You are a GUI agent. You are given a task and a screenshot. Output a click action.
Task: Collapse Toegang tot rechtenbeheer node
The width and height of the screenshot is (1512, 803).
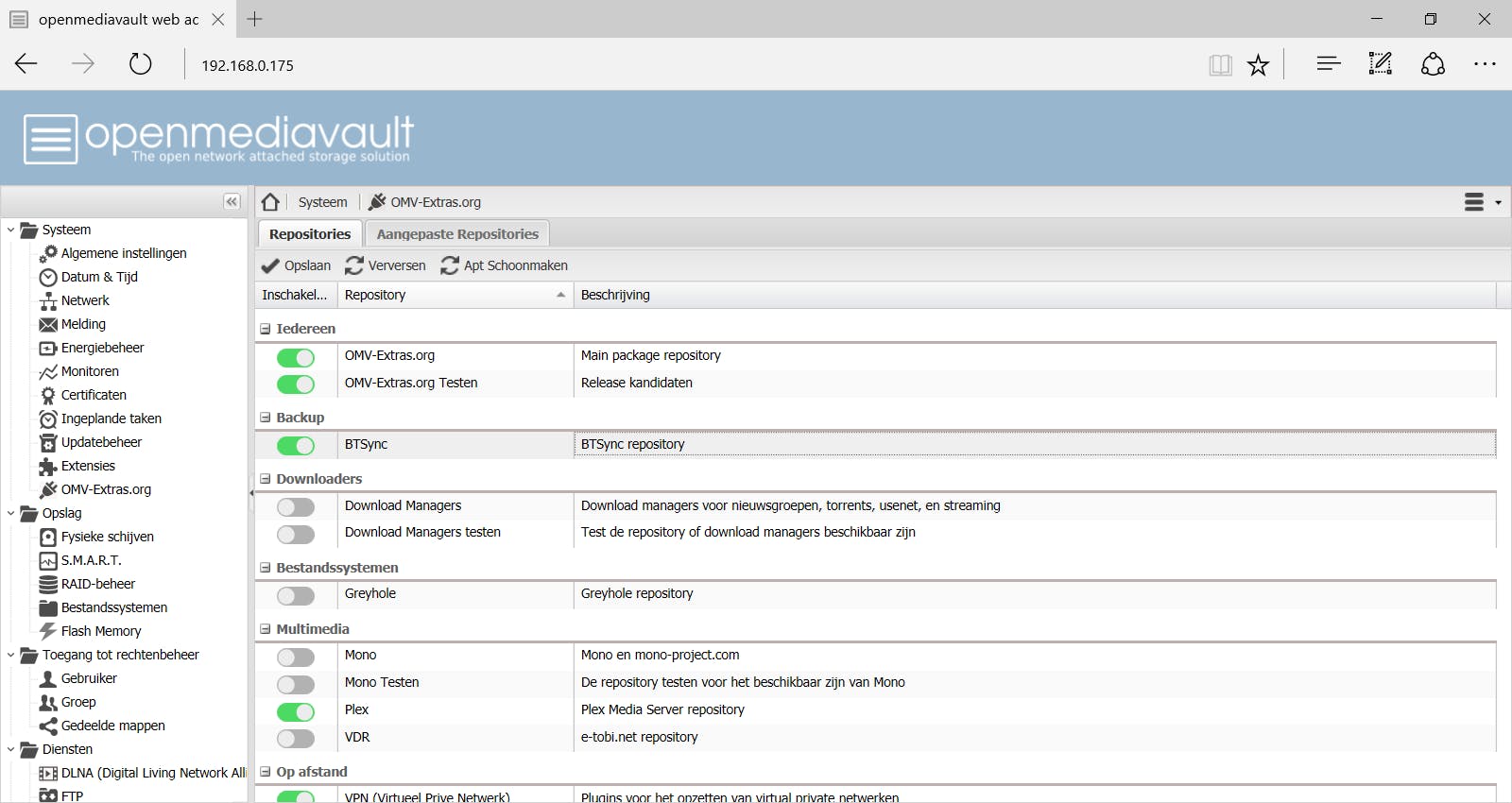[x=10, y=655]
